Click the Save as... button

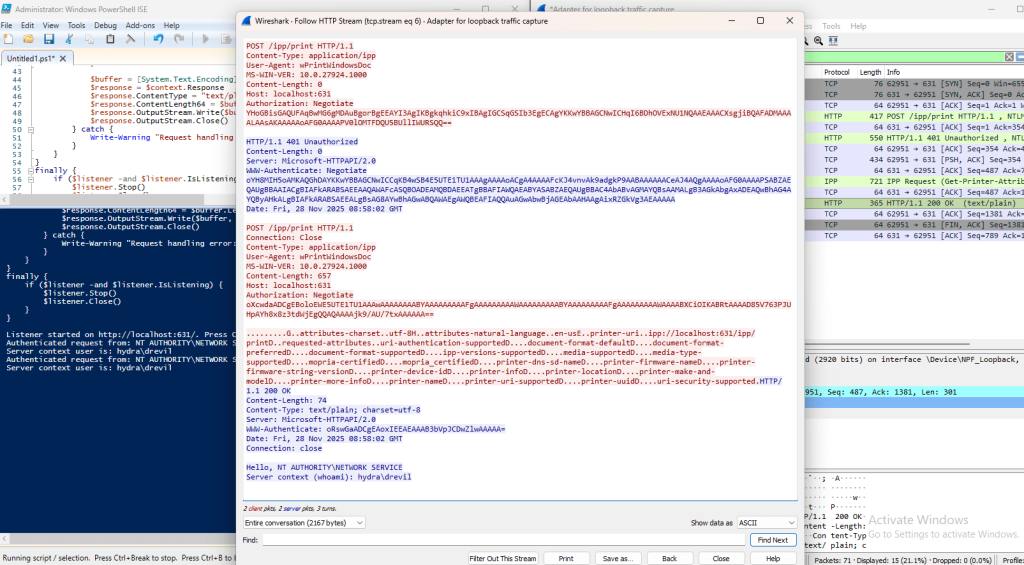[x=617, y=558]
